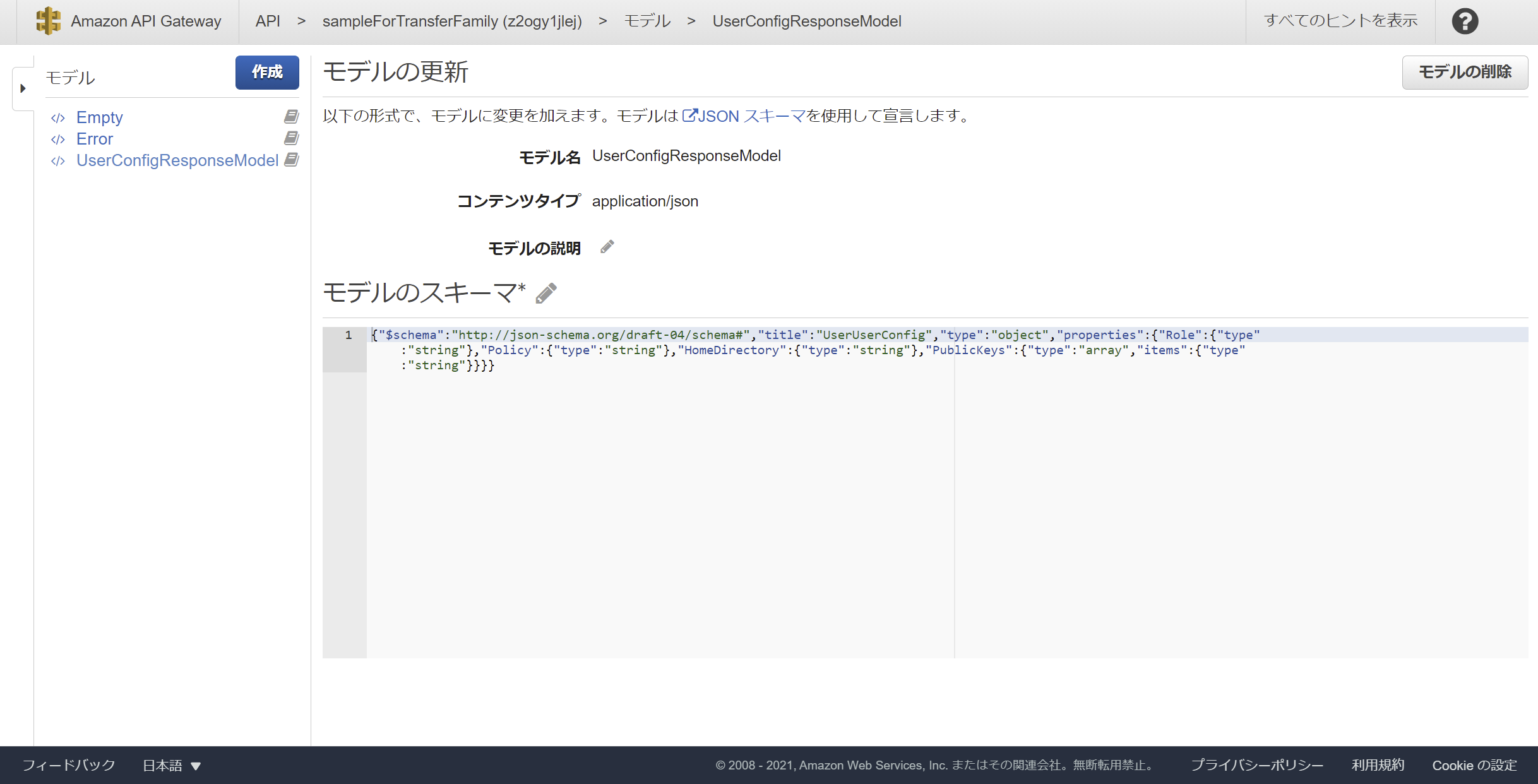1538x784 pixels.
Task: Click the copy icon next to UserConfigResponseModel
Action: [x=291, y=160]
